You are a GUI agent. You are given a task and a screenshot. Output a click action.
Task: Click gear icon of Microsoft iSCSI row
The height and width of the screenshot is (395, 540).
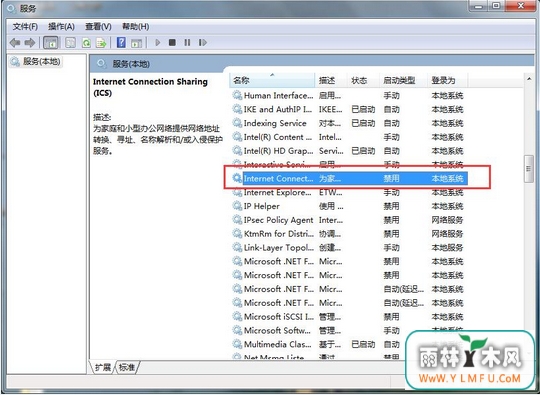237,316
